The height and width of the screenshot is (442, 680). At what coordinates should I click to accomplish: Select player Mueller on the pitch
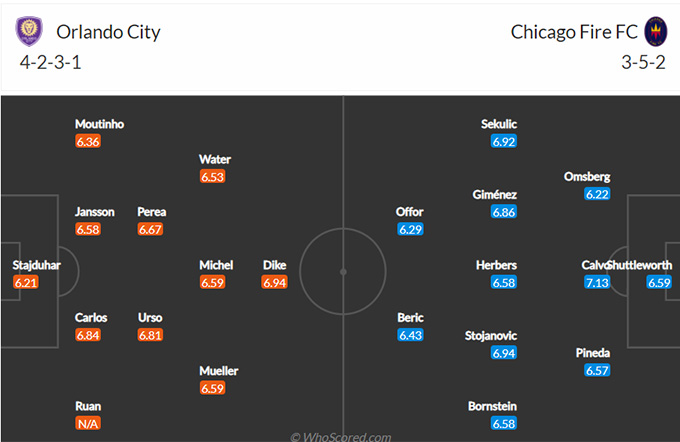[x=219, y=371]
